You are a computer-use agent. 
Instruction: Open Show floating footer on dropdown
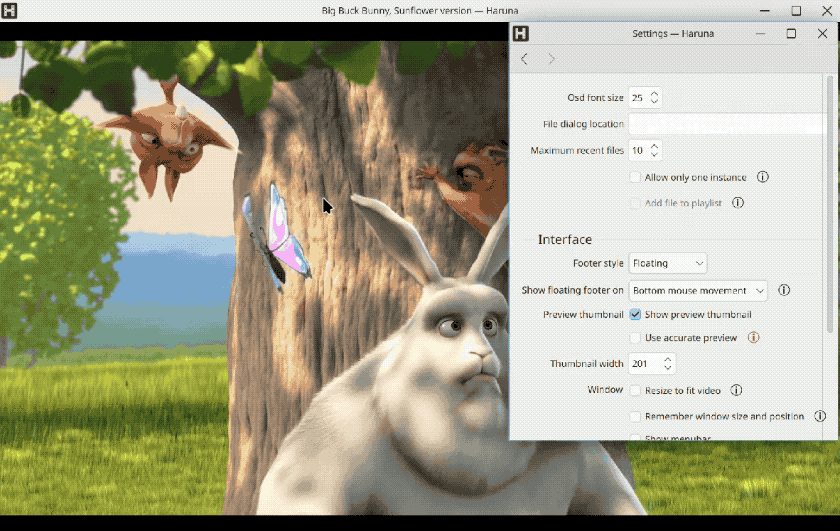(x=698, y=290)
